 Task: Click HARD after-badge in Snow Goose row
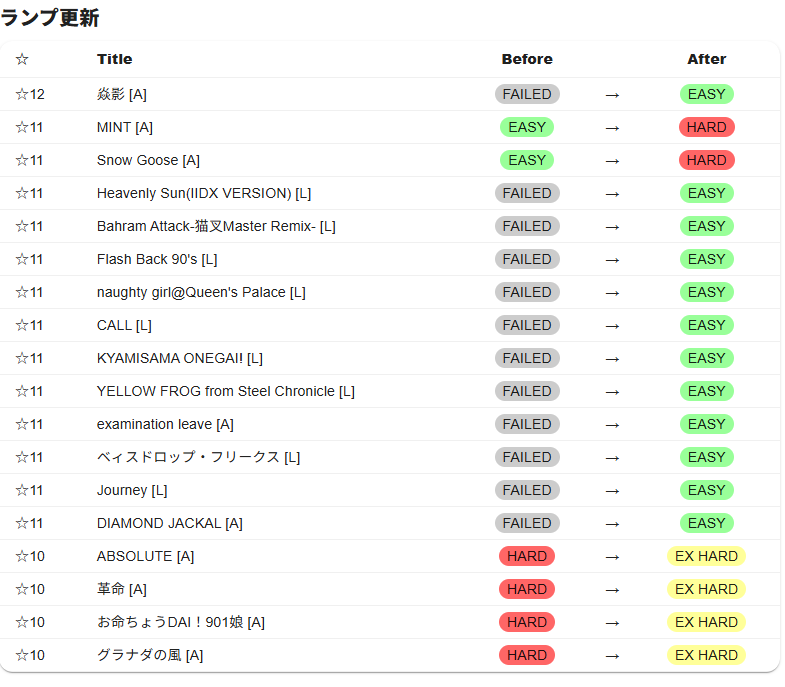point(706,160)
